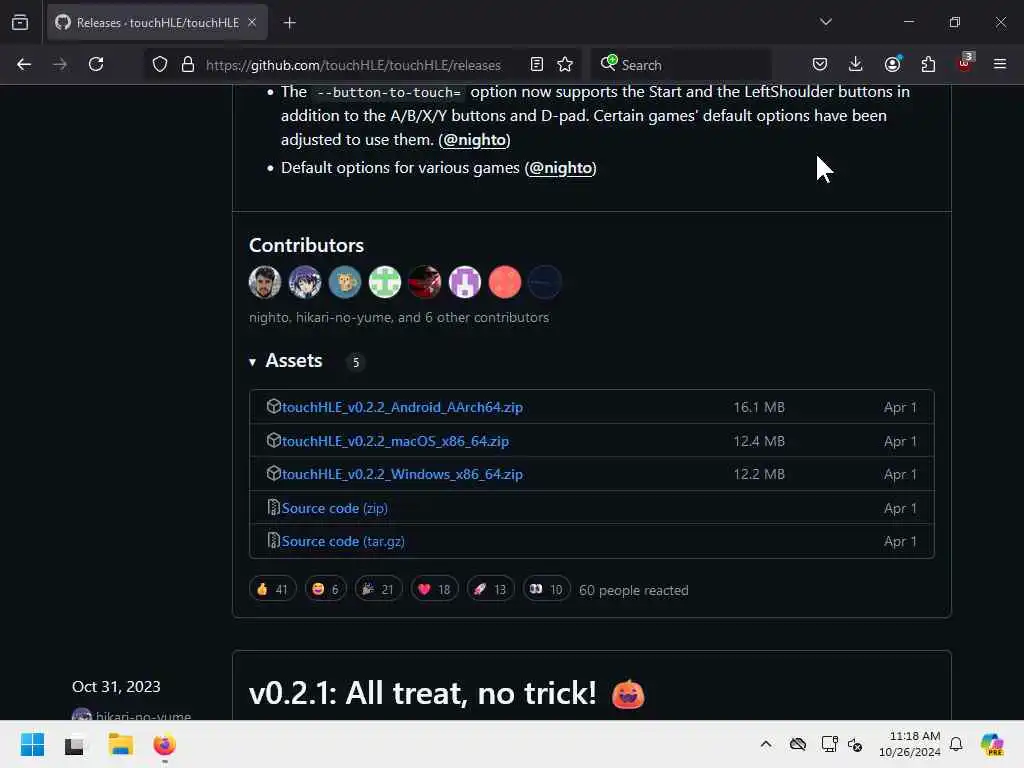Click package icon beside macOS zip
Viewport: 1024px width, 768px height.
274,440
